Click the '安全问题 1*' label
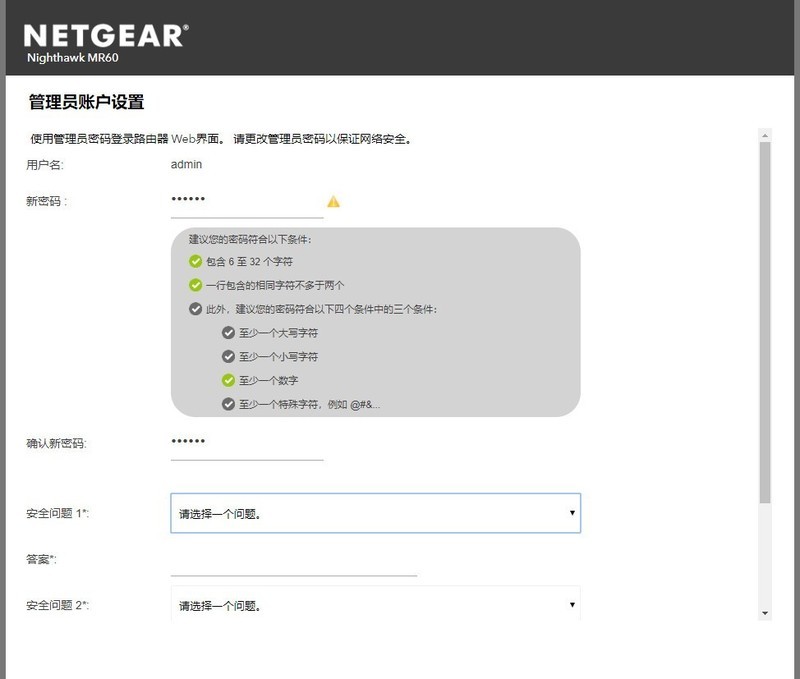The width and height of the screenshot is (800, 679). pos(57,513)
